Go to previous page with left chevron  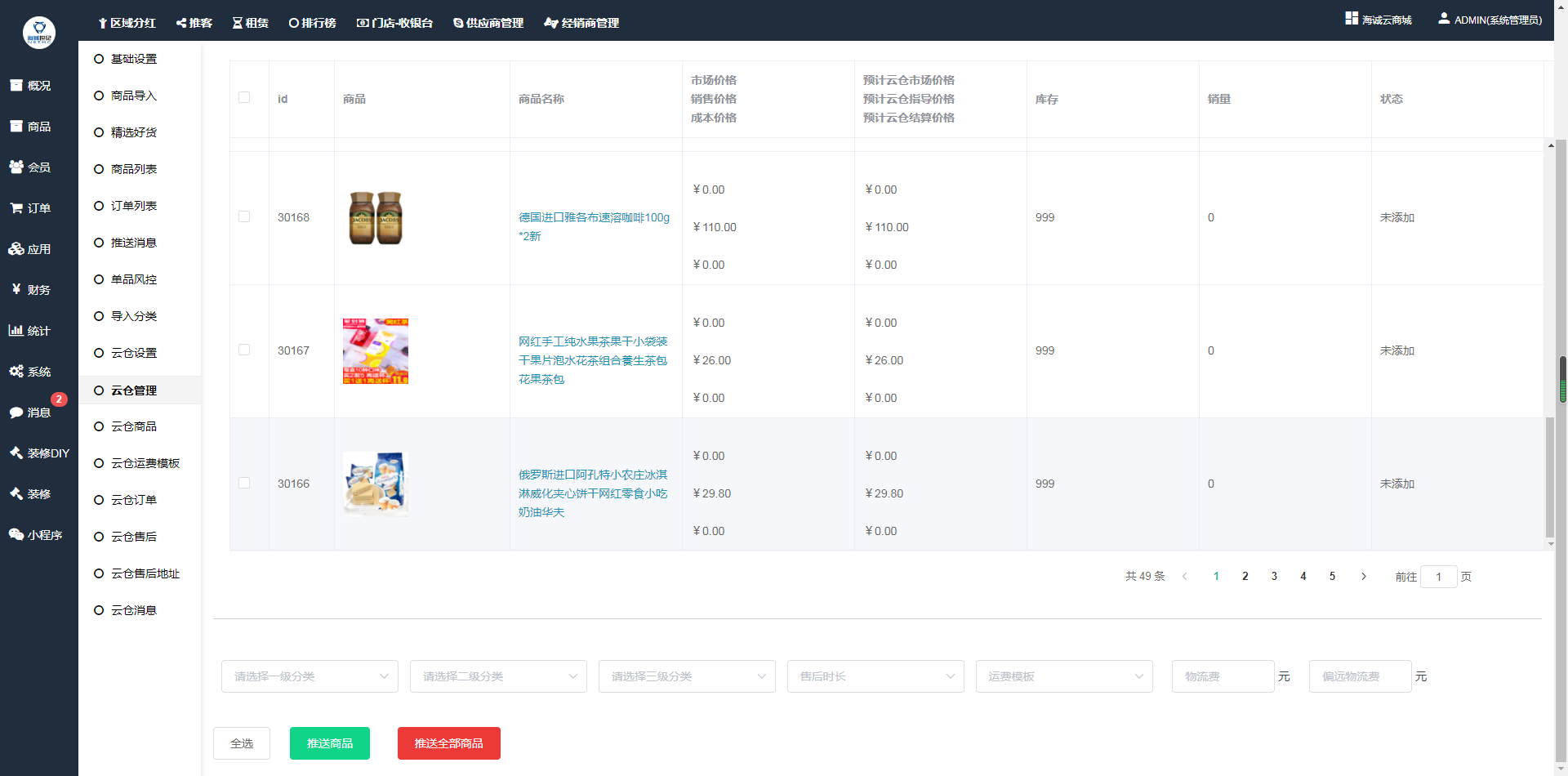(x=1185, y=576)
